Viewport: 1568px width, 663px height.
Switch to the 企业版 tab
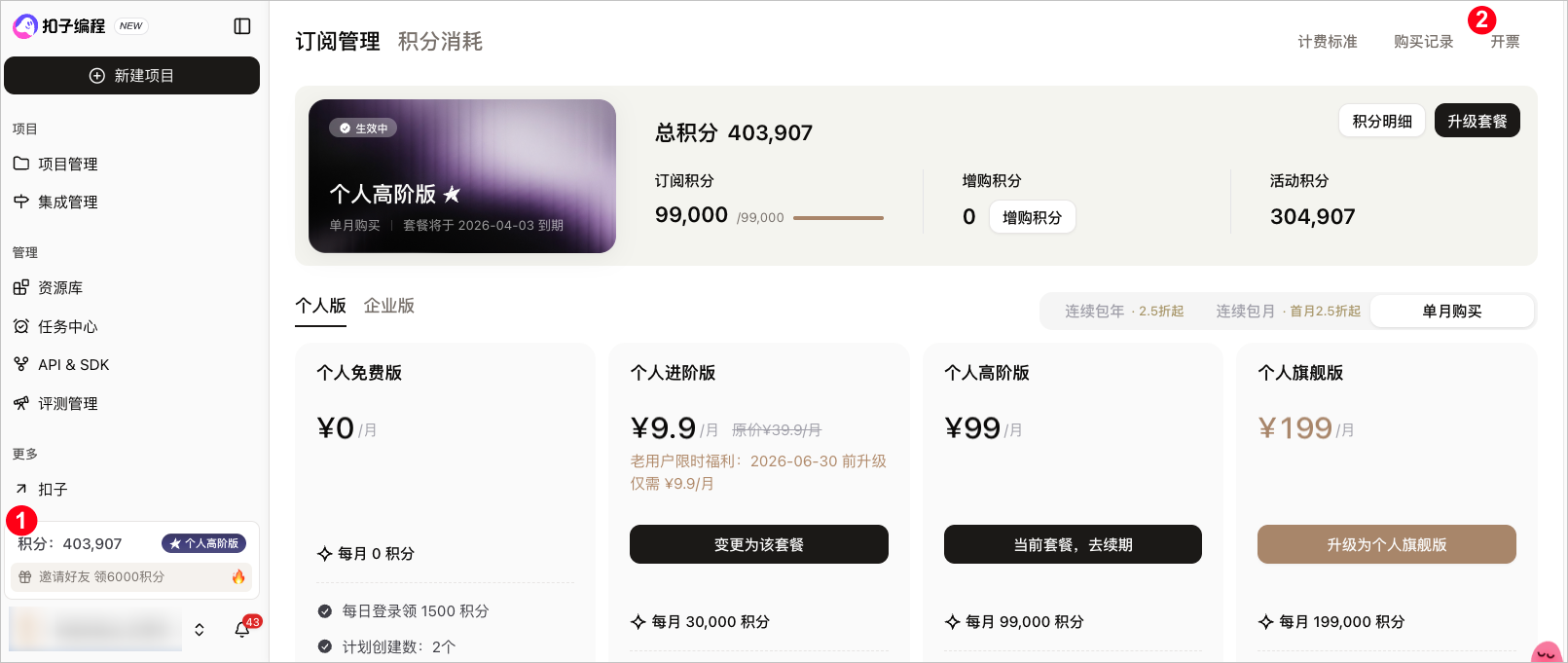(x=388, y=306)
